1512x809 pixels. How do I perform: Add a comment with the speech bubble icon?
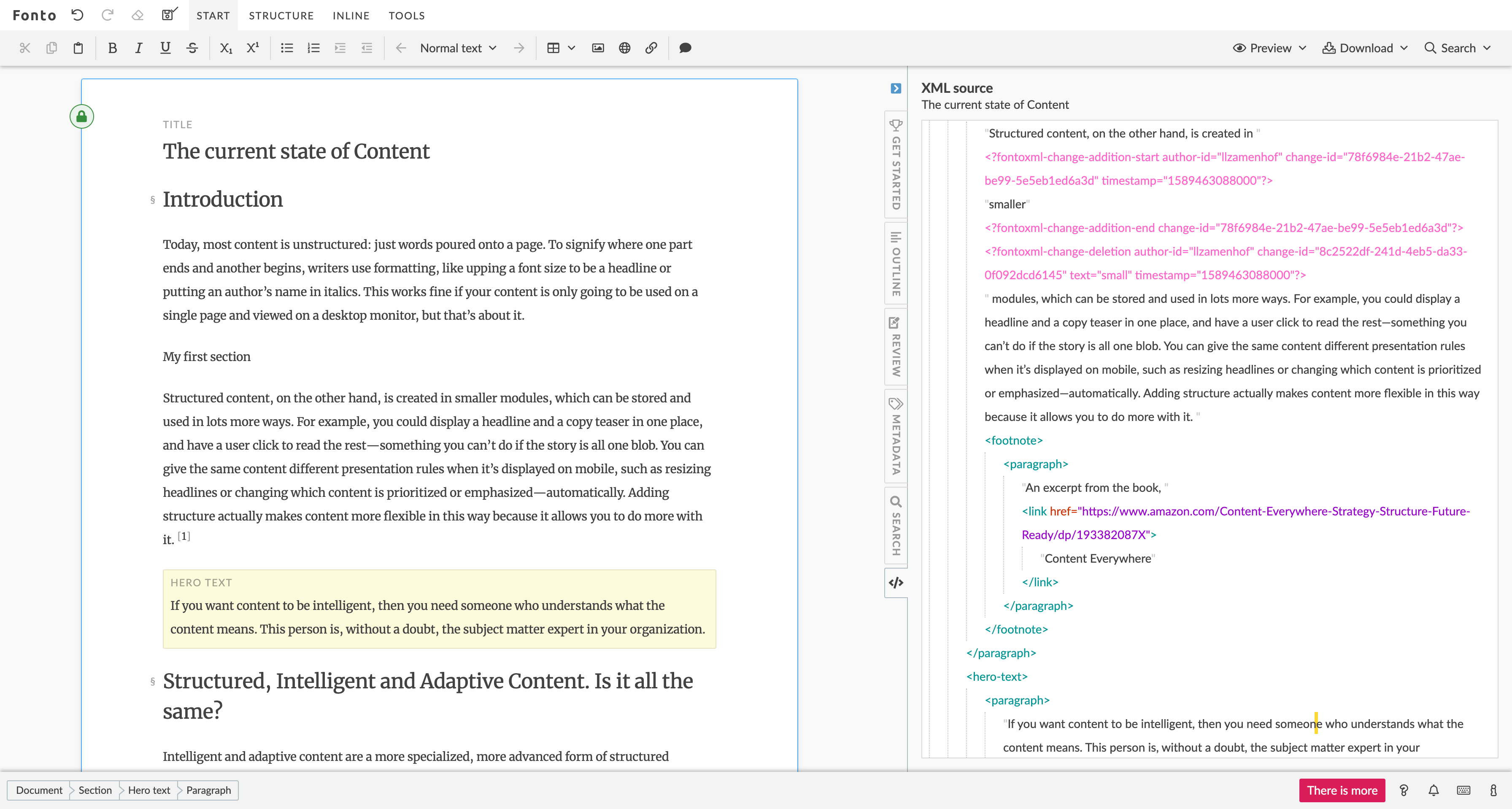[685, 48]
